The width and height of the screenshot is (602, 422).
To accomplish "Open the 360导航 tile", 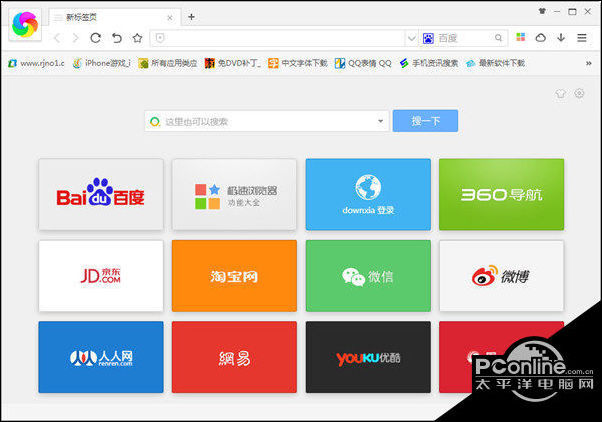I will click(501, 195).
